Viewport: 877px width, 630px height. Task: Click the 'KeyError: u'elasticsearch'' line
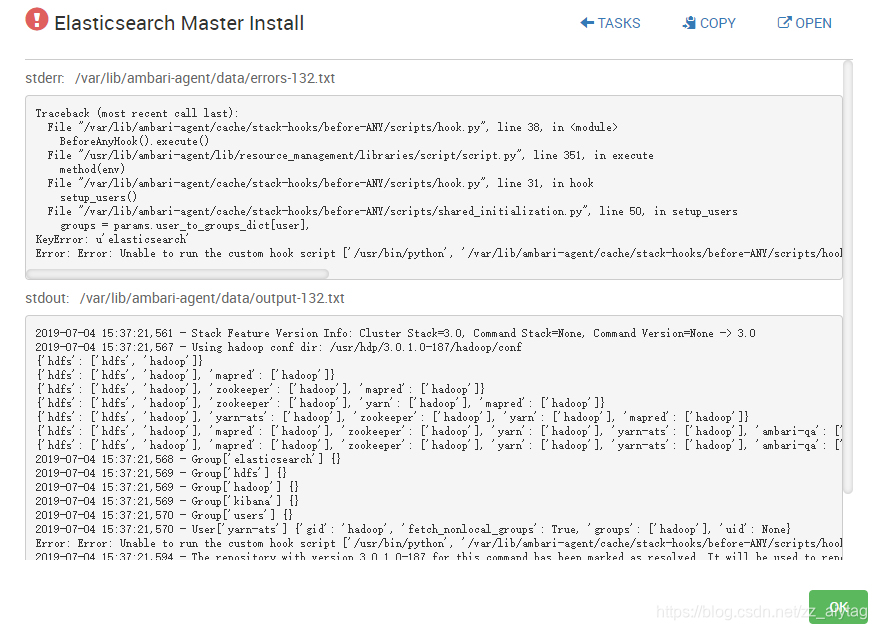click(112, 239)
